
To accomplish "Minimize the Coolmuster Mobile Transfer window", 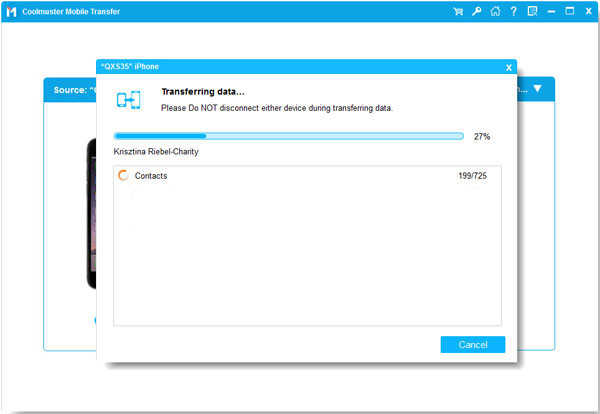I will tap(550, 11).
